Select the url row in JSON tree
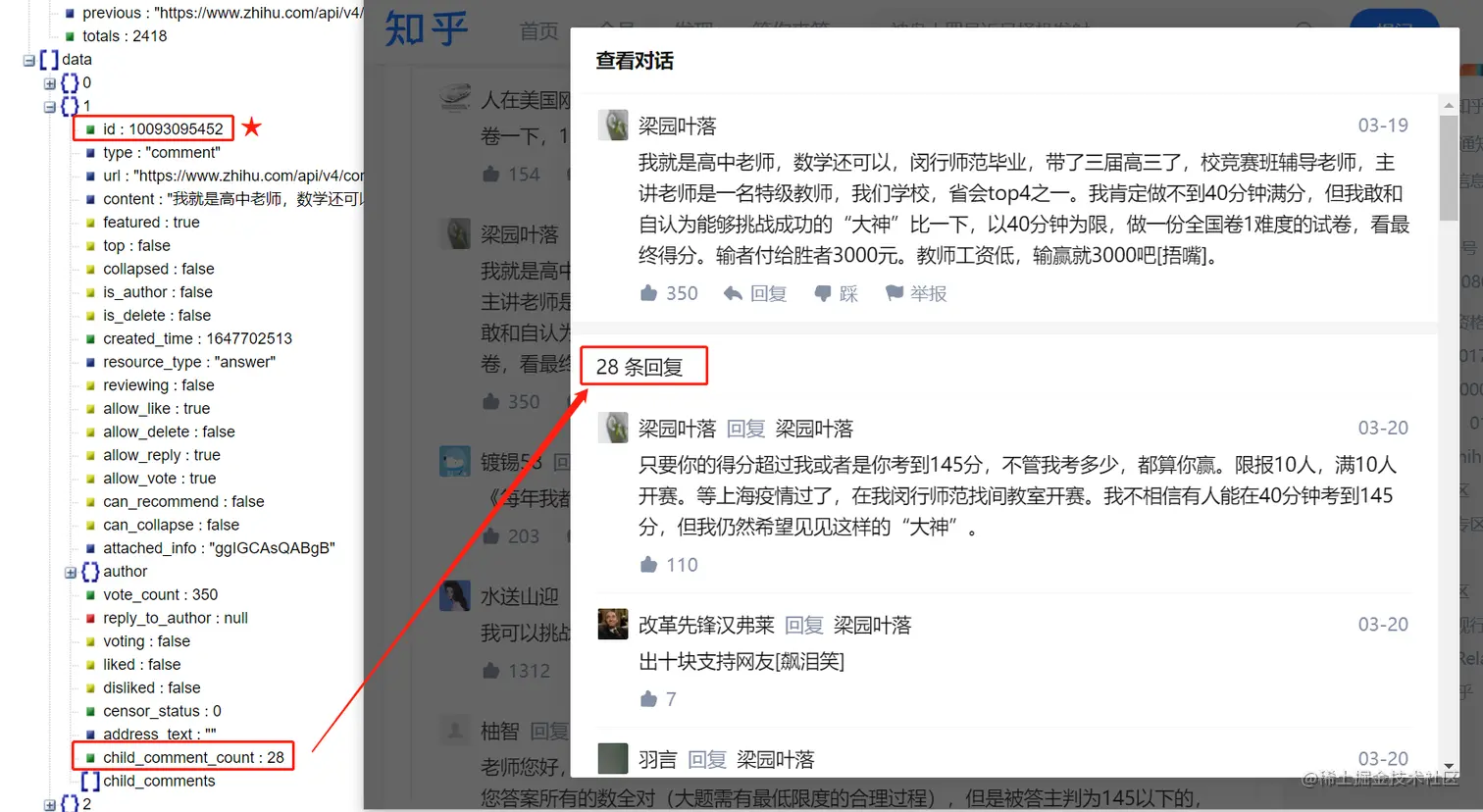The height and width of the screenshot is (812, 1483). (225, 176)
